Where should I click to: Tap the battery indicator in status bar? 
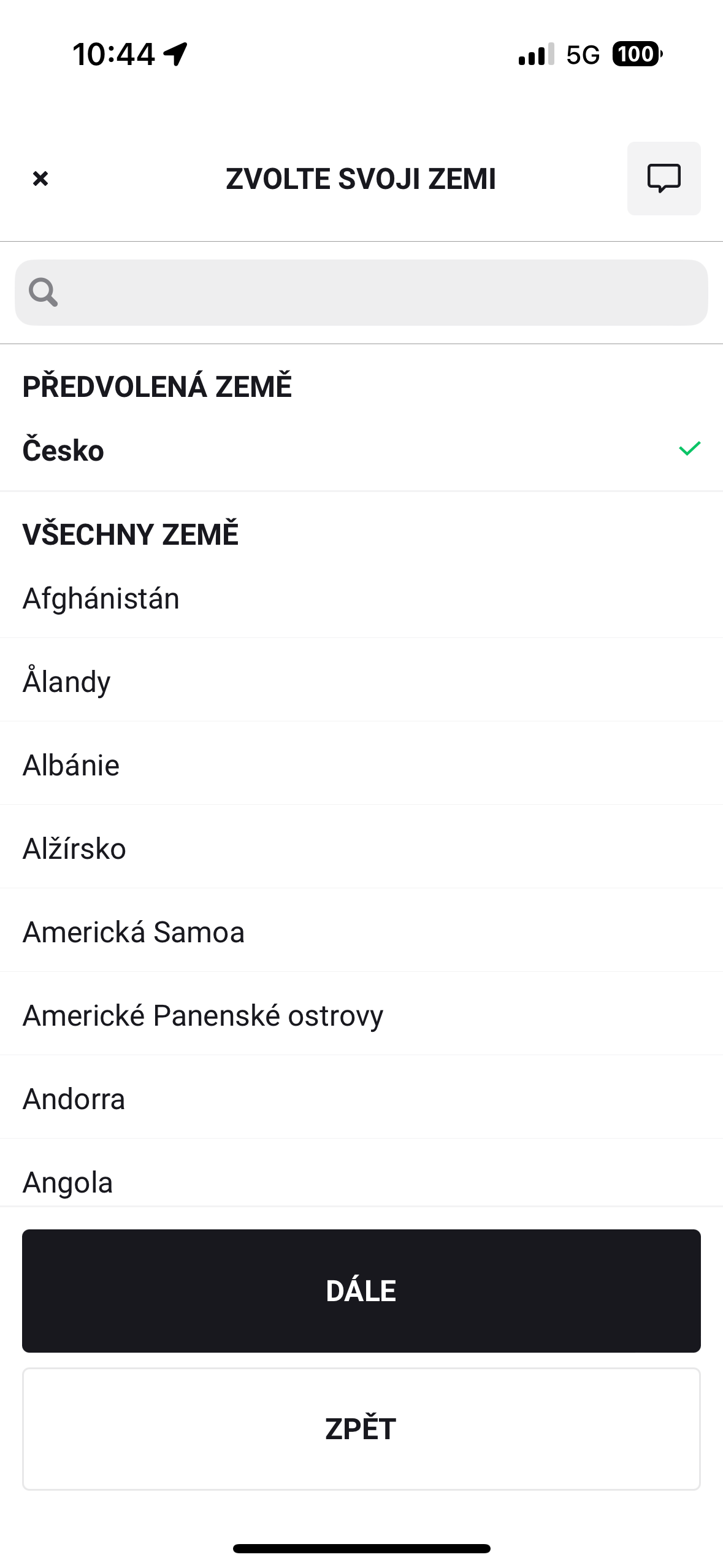637,54
